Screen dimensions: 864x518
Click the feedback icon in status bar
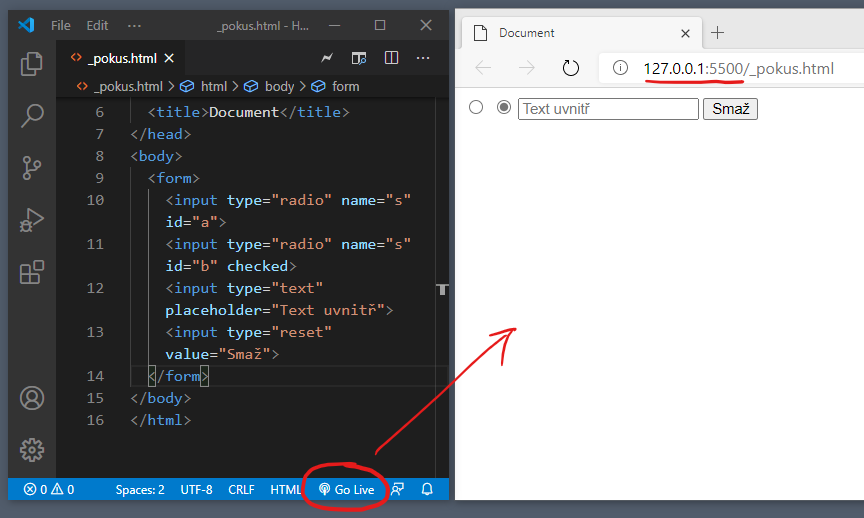pyautogui.click(x=397, y=489)
